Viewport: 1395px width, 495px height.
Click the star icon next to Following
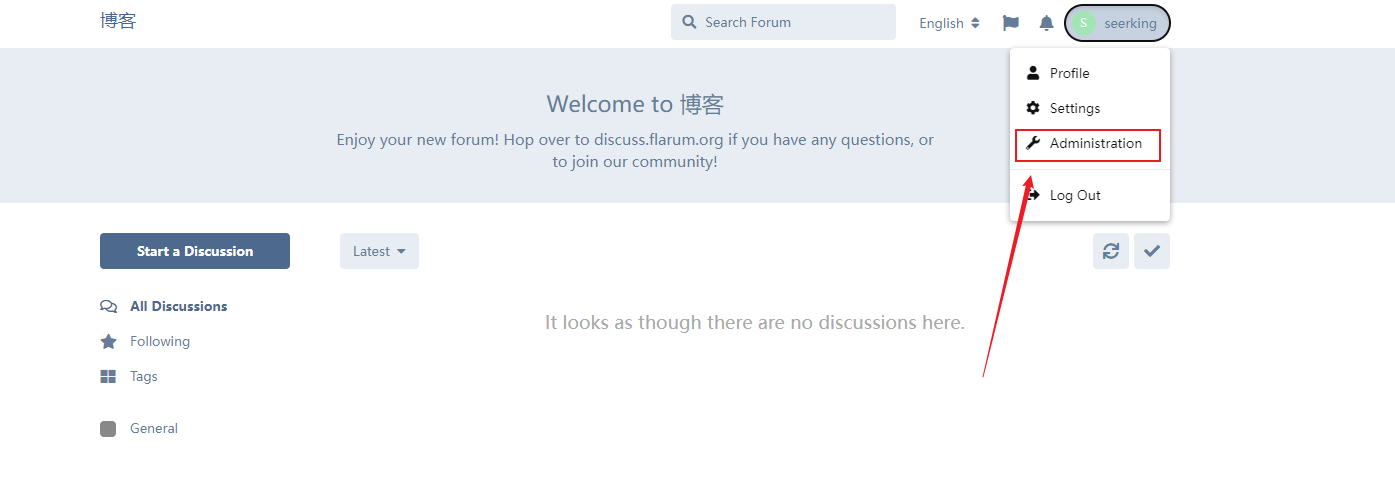click(108, 341)
